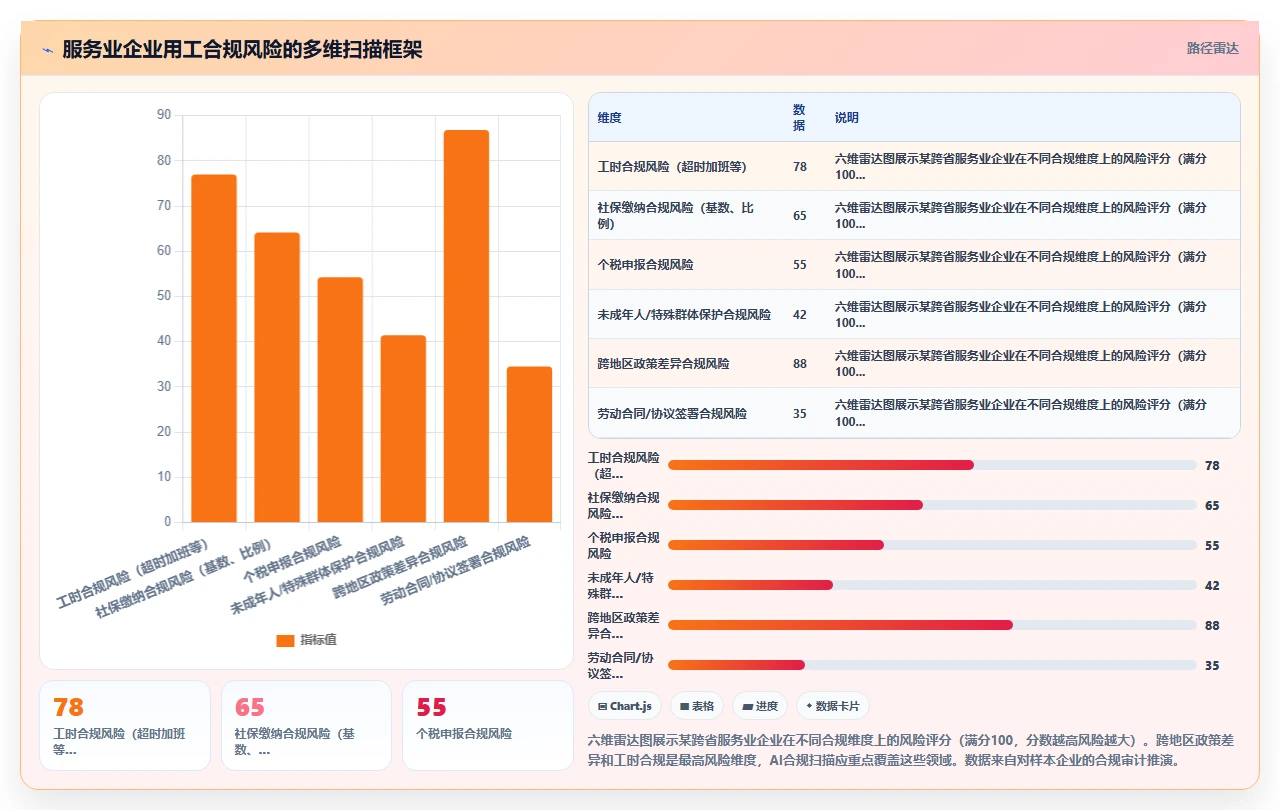
Task: Click the Chart.js tag chip
Action: tap(625, 706)
